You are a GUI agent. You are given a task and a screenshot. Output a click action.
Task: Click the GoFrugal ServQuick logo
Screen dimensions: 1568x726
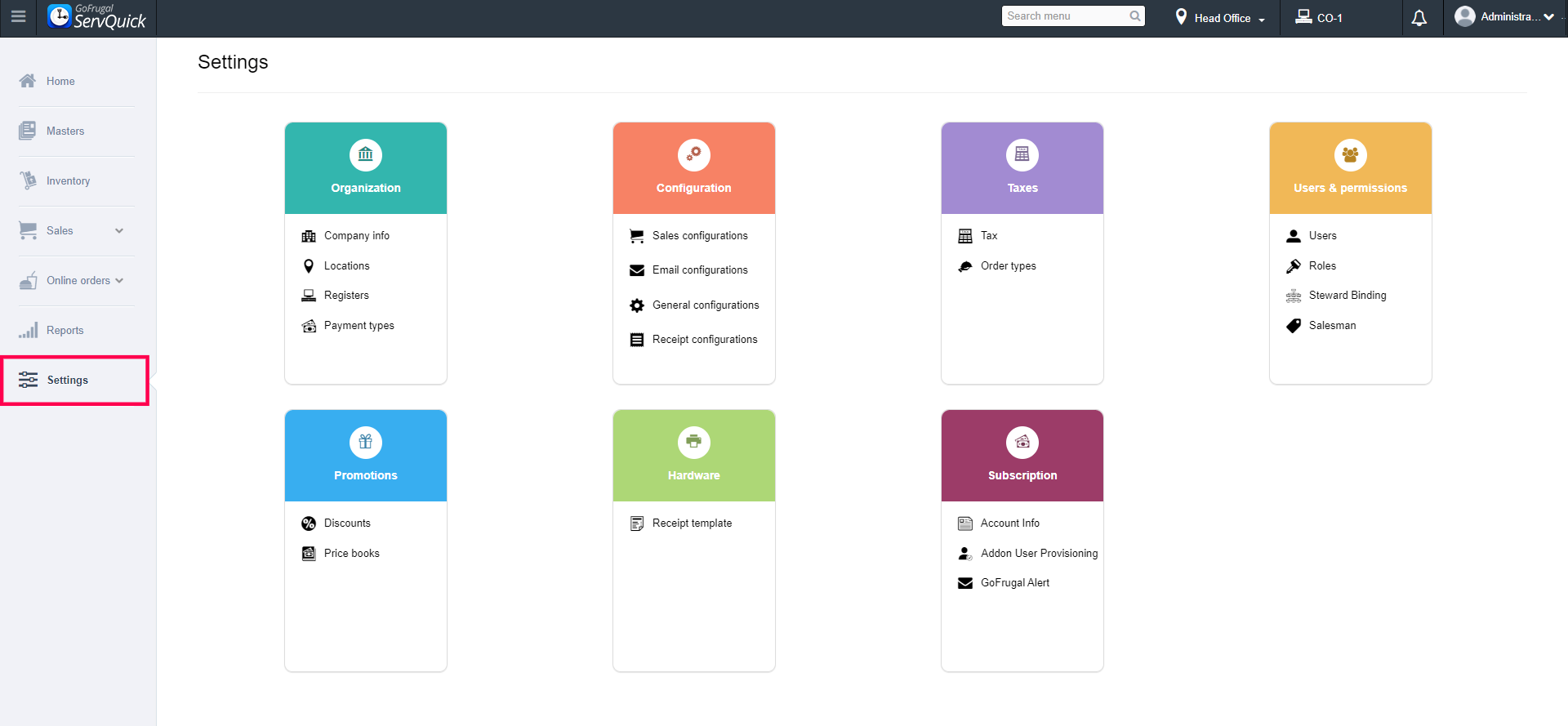click(96, 16)
